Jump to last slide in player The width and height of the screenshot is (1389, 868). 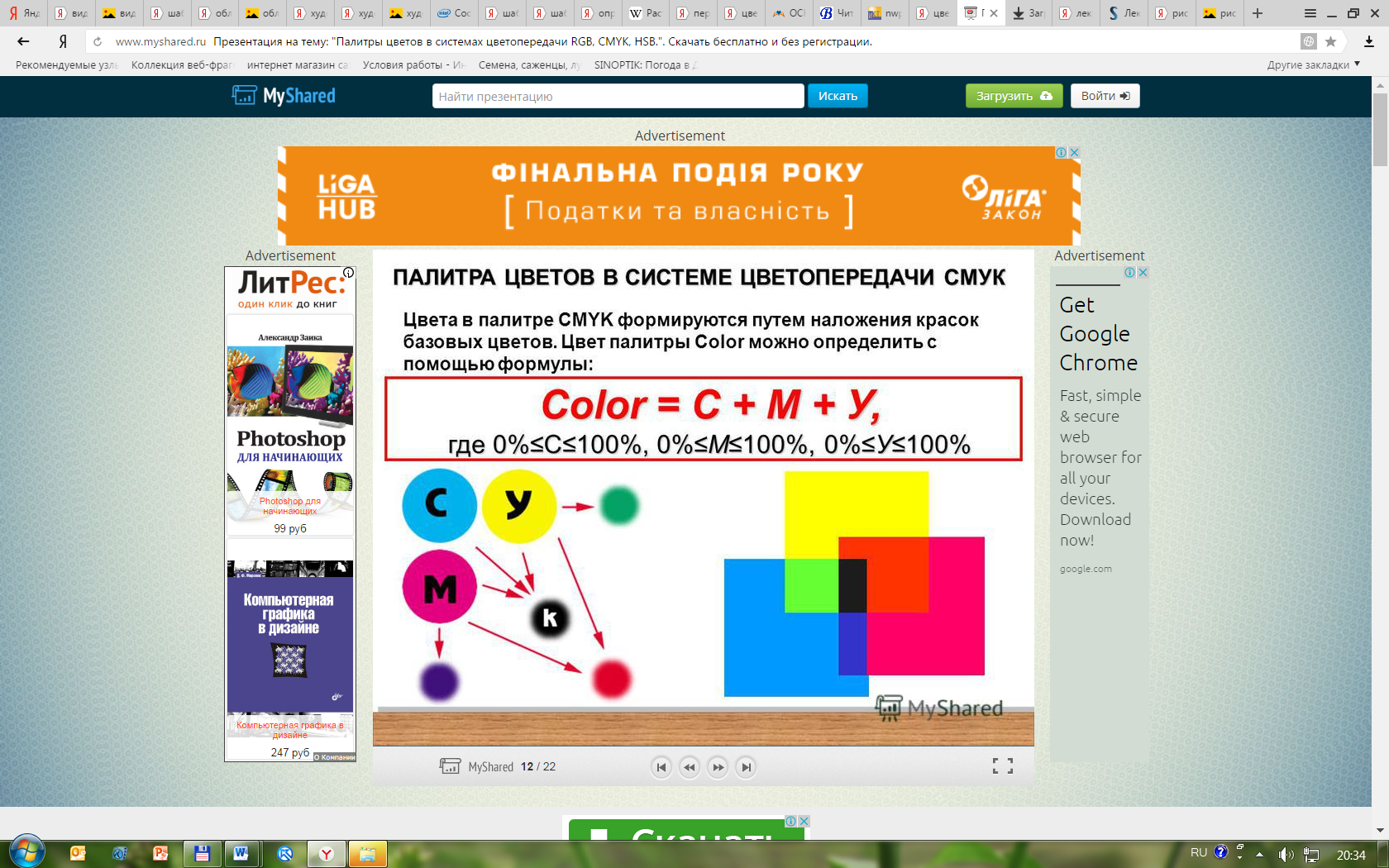[746, 767]
